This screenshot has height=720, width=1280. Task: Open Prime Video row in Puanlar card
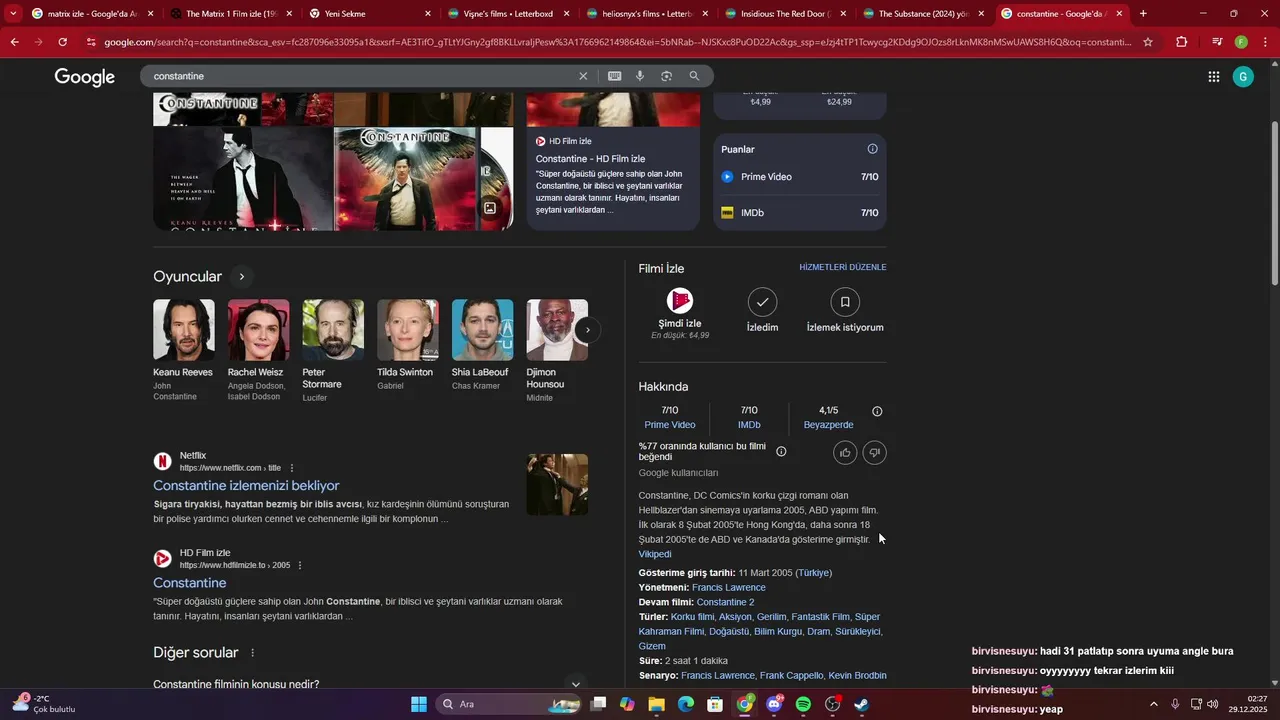point(800,177)
